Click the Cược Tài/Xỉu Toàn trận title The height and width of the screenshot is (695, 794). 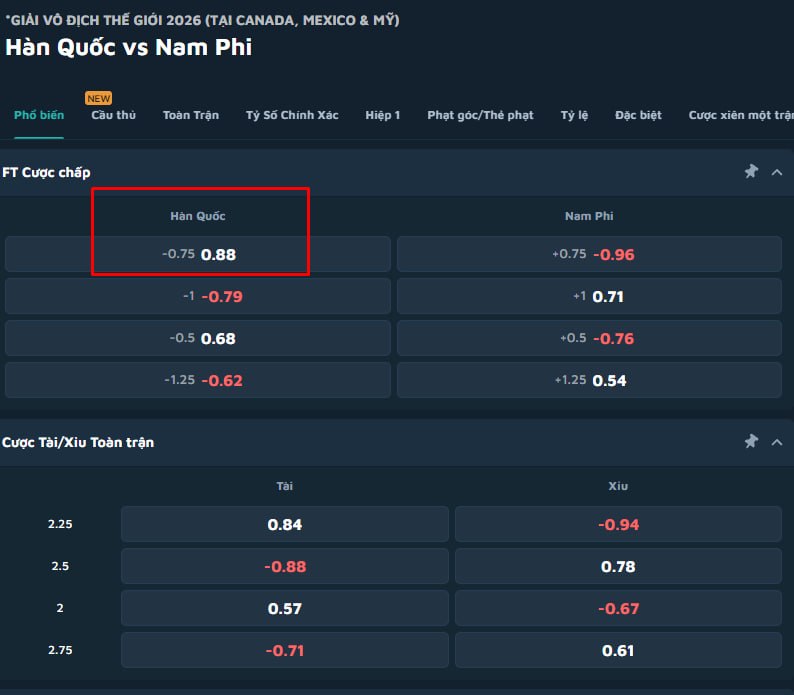pyautogui.click(x=78, y=442)
